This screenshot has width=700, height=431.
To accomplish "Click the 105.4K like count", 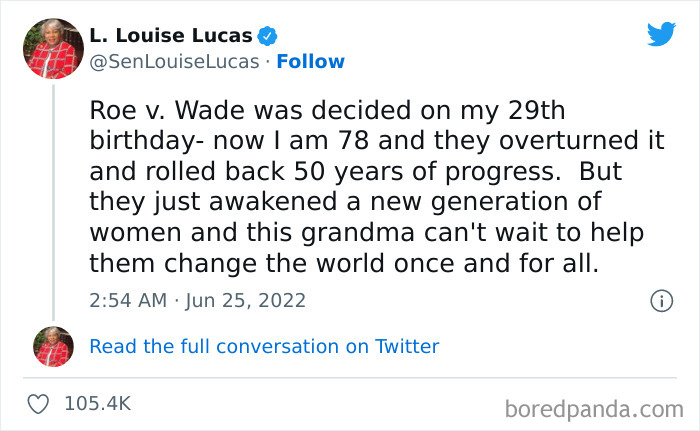I will click(98, 404).
